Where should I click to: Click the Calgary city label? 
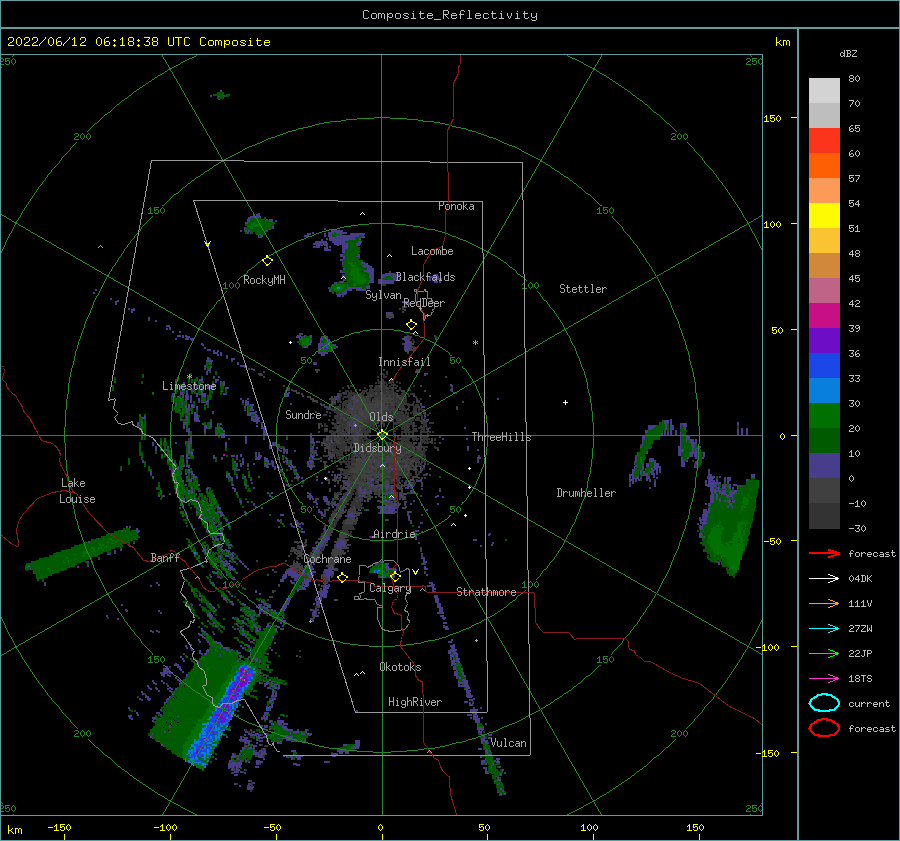click(x=390, y=588)
